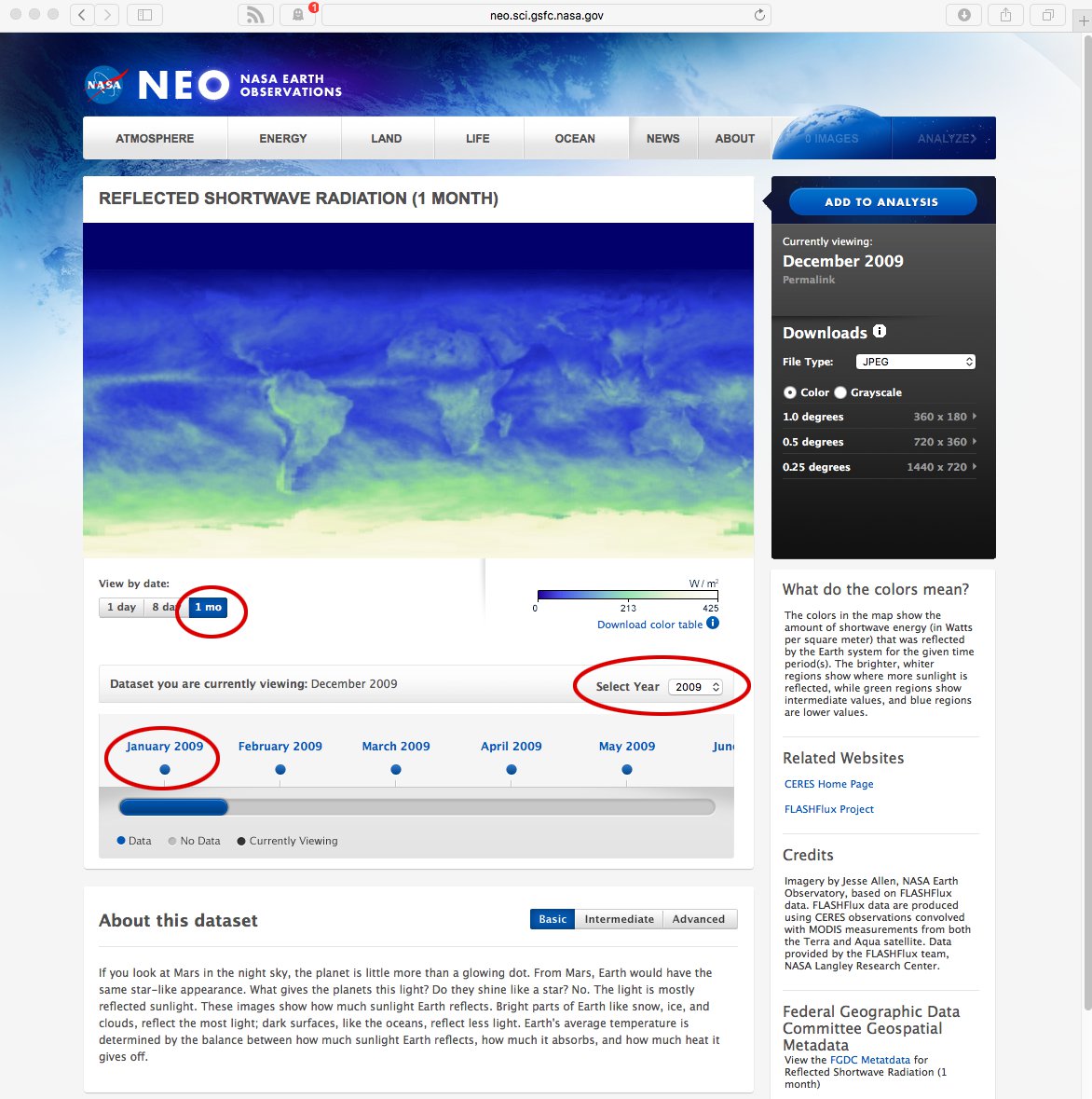Select the Color radio button
Screen dimensions: 1092x1099
coord(790,392)
